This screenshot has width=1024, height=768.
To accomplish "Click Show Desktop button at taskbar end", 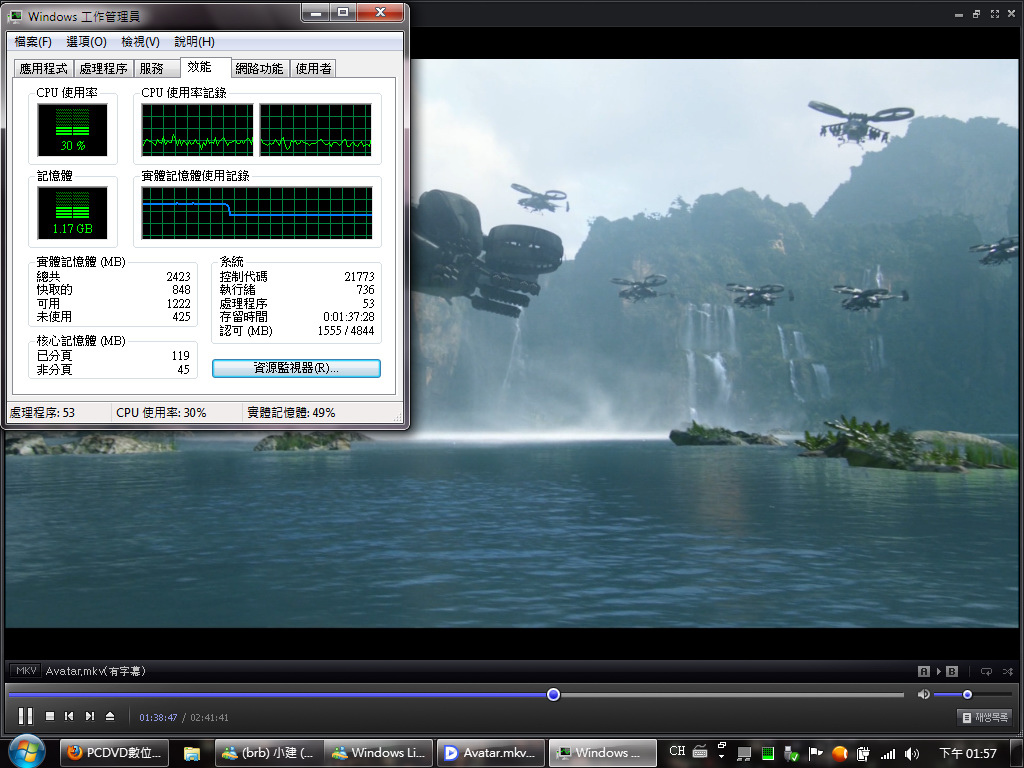I will click(1019, 753).
